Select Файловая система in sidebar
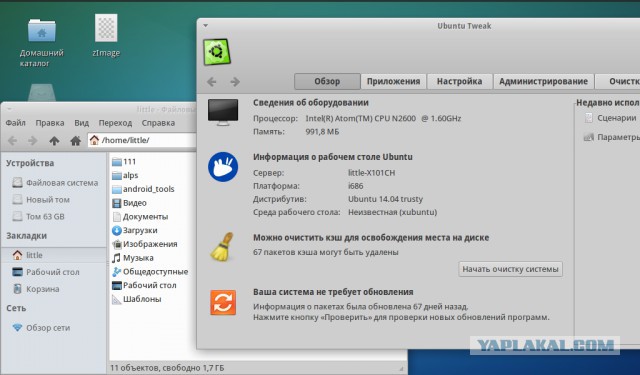Viewport: 640px width, 375px height. (x=55, y=183)
